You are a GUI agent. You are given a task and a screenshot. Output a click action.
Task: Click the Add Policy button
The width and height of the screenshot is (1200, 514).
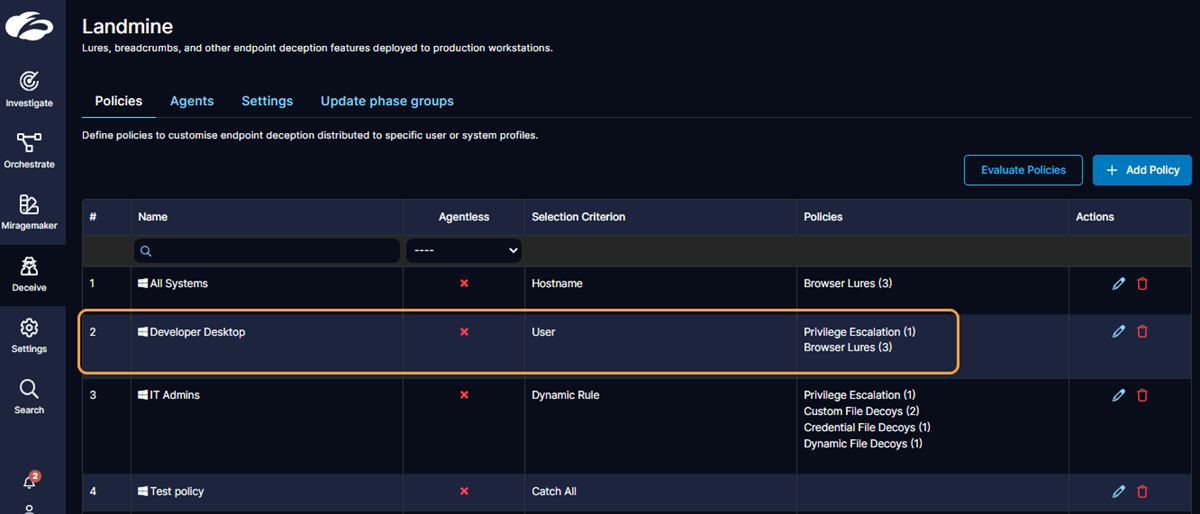click(x=1142, y=170)
